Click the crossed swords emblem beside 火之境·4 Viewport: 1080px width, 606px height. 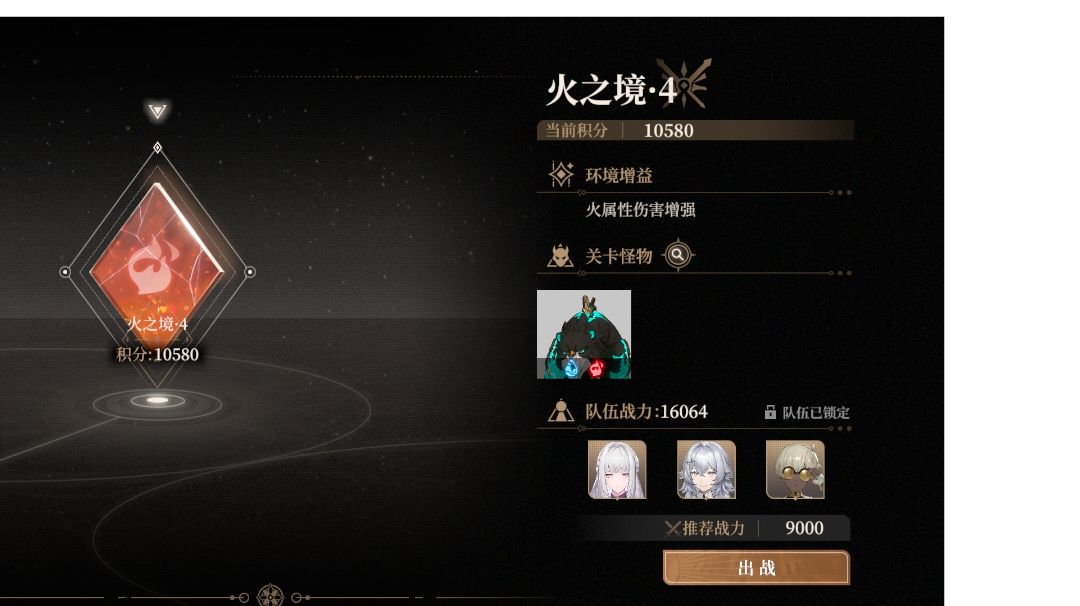pos(683,83)
